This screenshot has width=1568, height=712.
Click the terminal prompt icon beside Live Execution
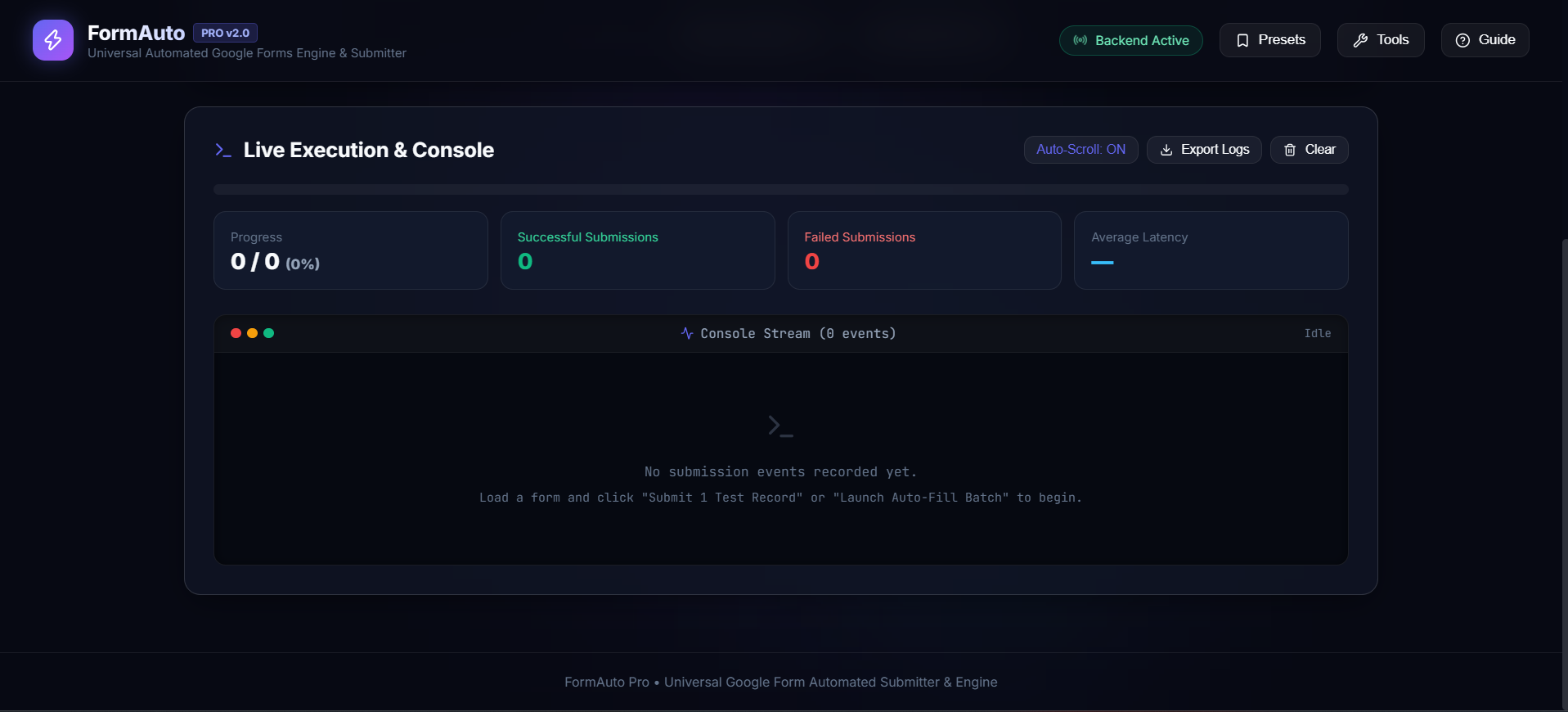click(x=222, y=150)
